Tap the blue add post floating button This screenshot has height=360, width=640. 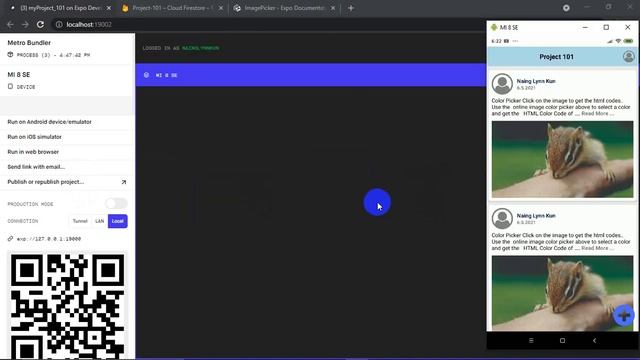pyautogui.click(x=624, y=315)
